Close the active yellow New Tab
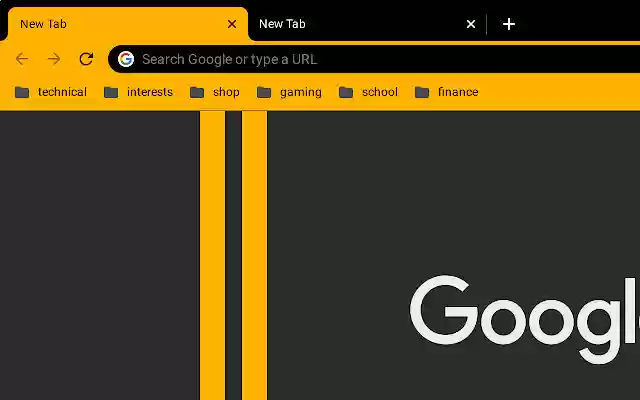 pyautogui.click(x=232, y=24)
